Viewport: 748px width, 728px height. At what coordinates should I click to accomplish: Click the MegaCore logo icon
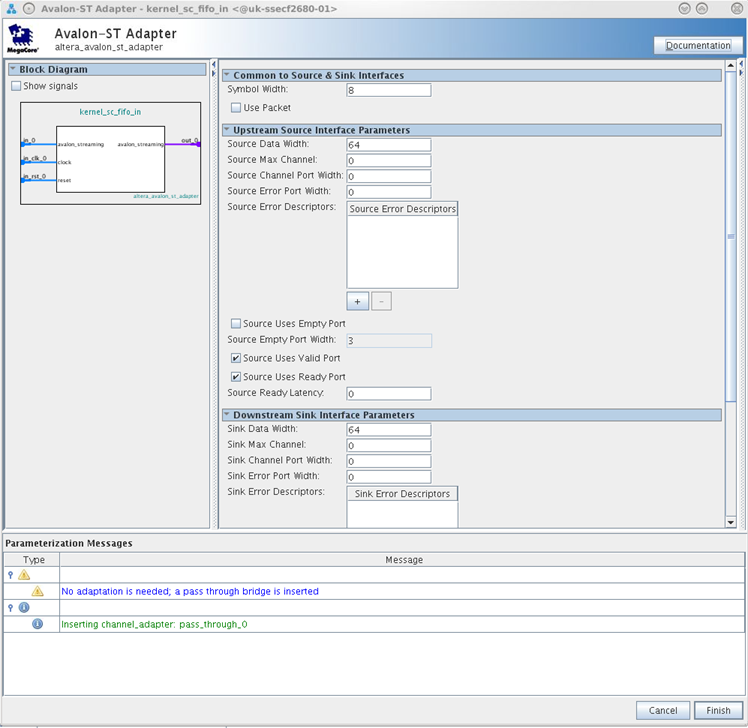click(22, 39)
